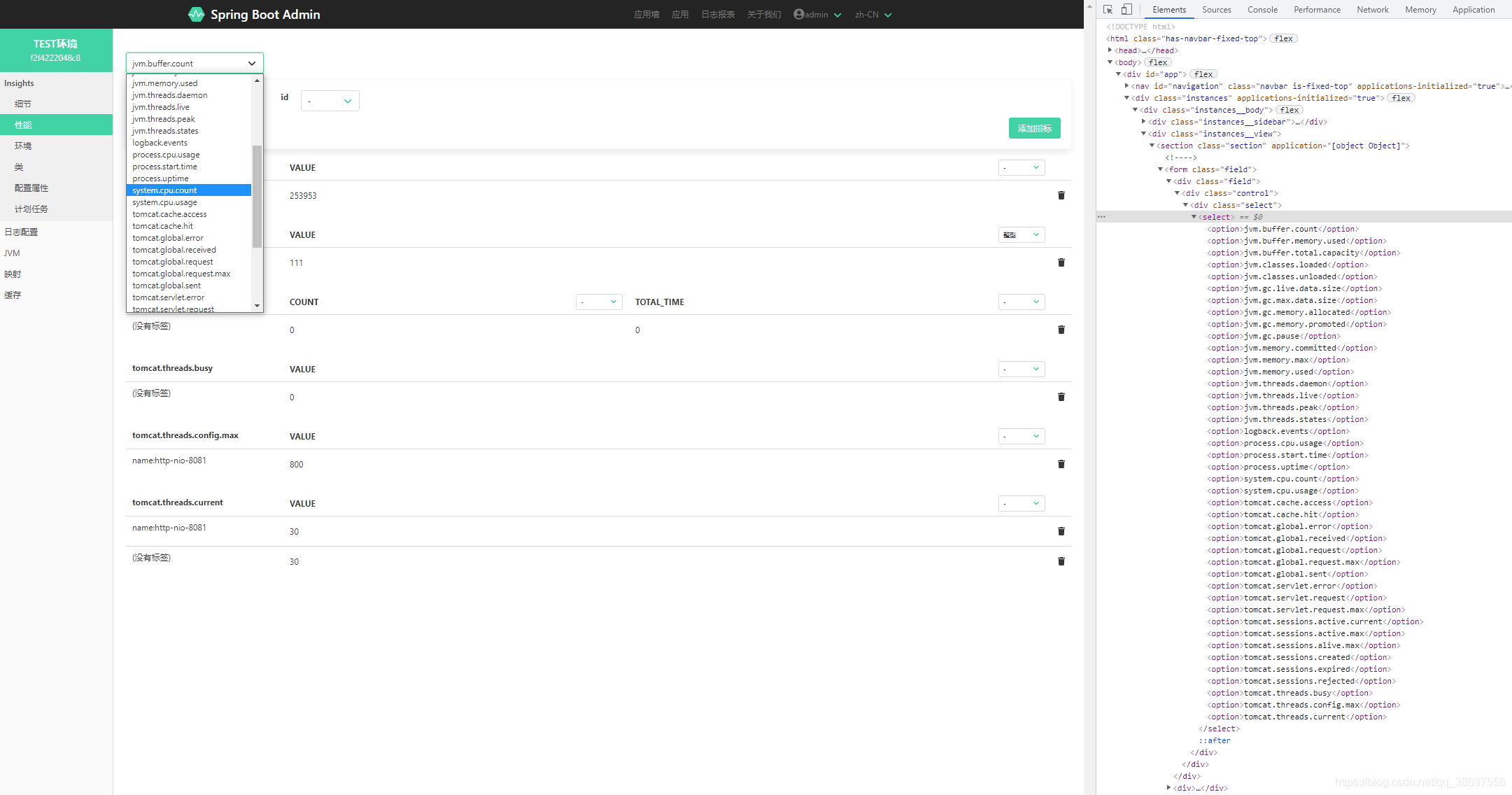Open the unit dropdown for the 111 VALUE
The image size is (1512, 795).
pos(1022,234)
